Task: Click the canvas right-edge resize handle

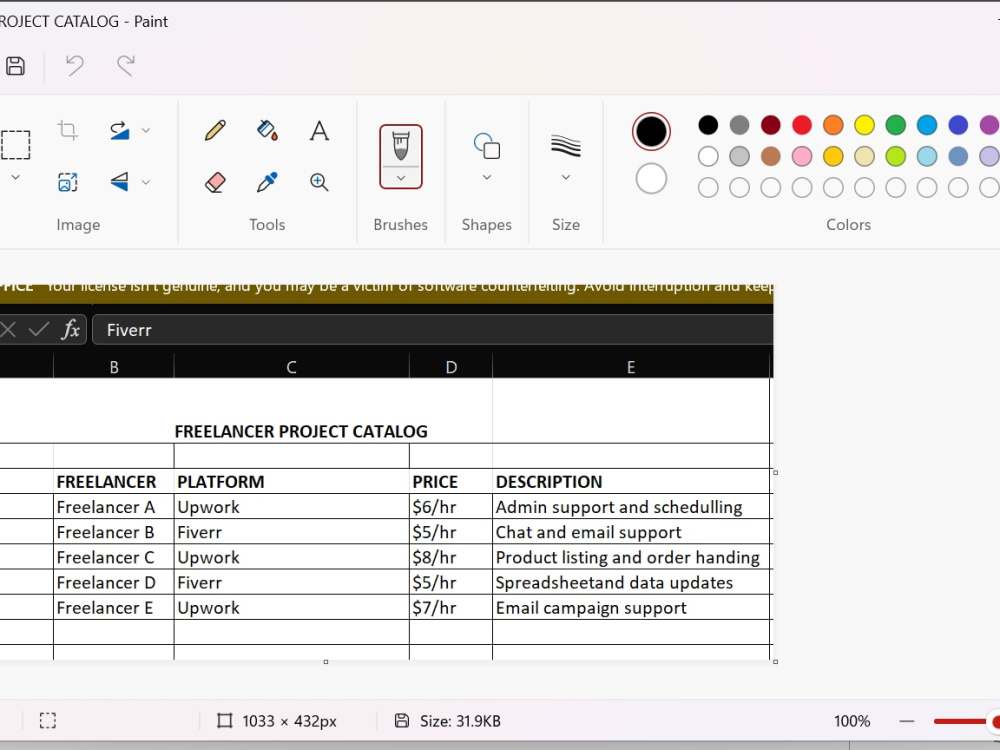Action: [776, 473]
